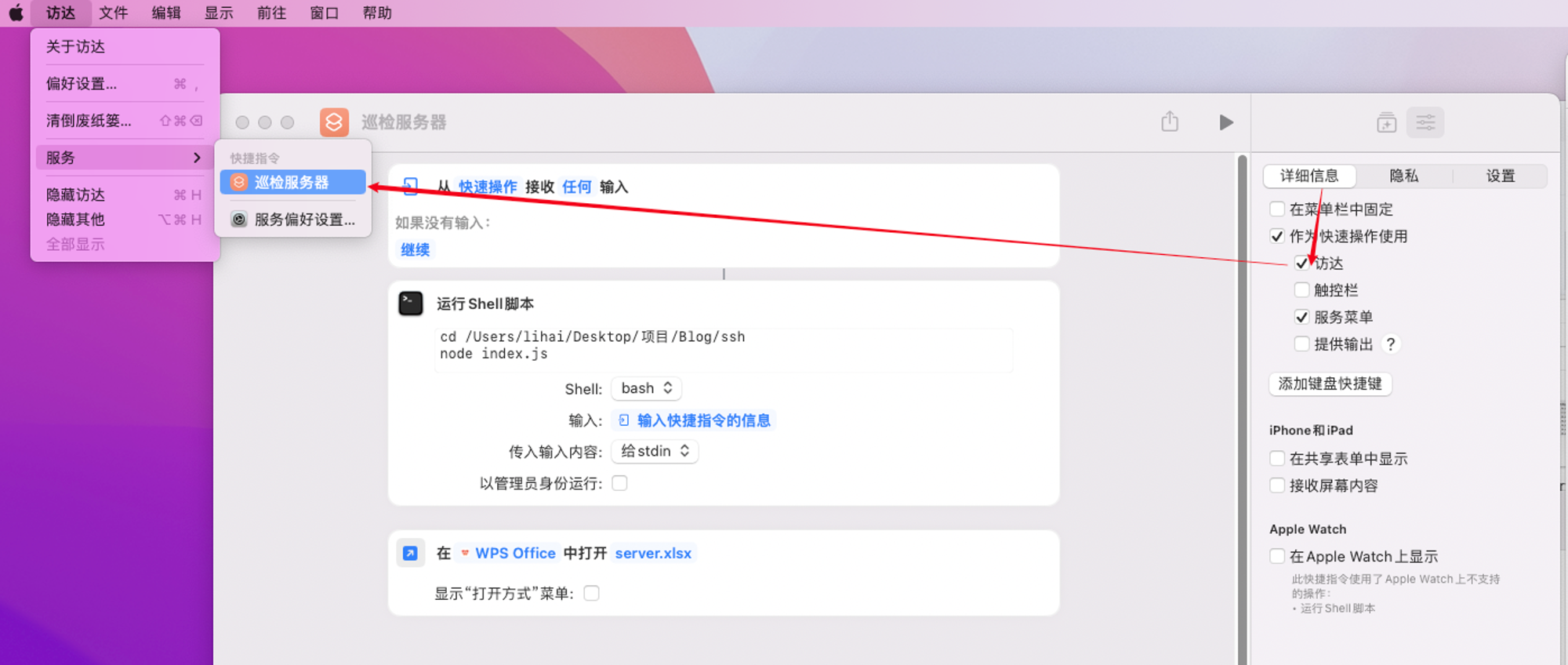Click the 巡检服务器 shortcut title field

(404, 122)
